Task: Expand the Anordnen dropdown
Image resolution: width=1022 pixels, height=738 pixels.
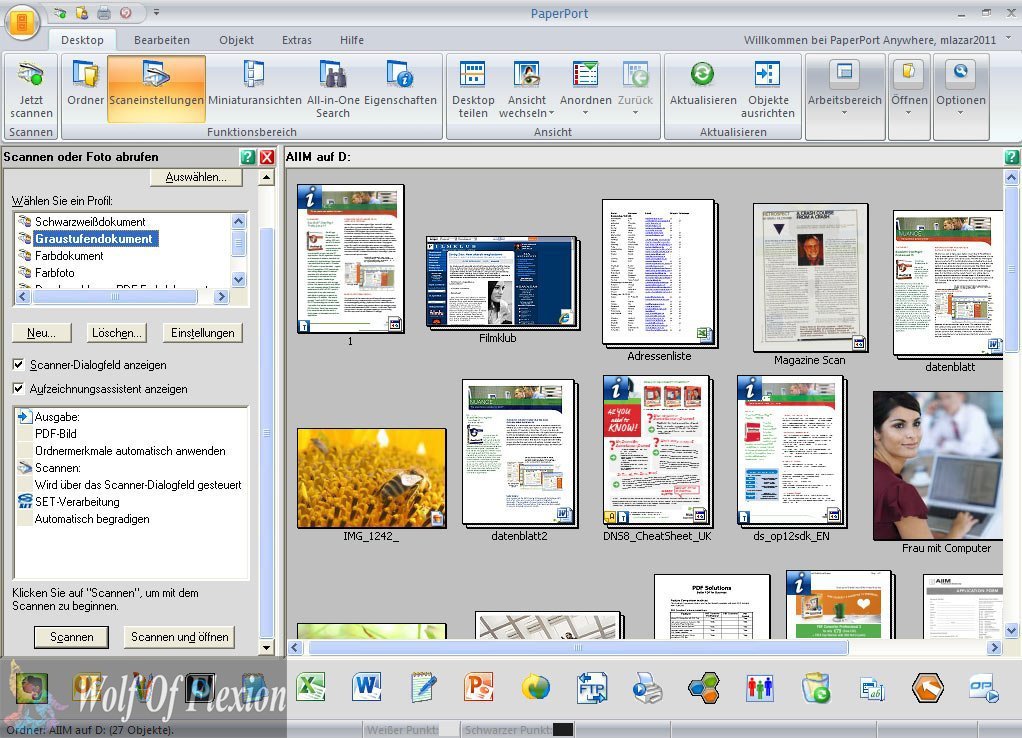Action: click(585, 113)
